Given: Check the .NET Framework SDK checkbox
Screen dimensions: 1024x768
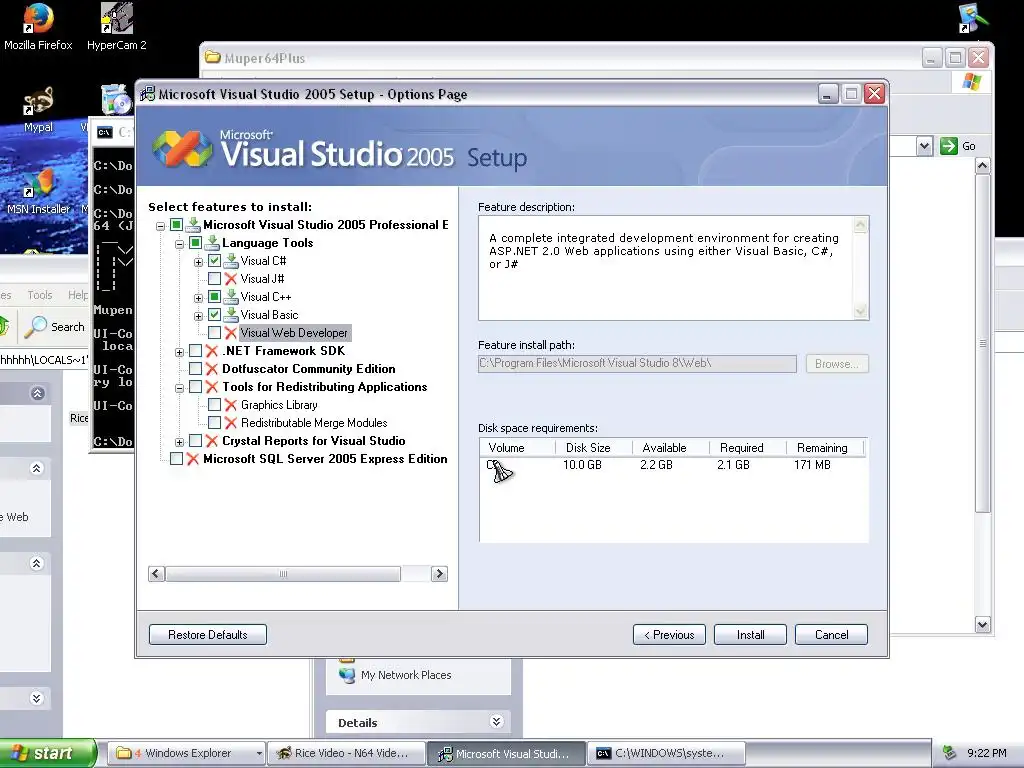Looking at the screenshot, I should 195,351.
